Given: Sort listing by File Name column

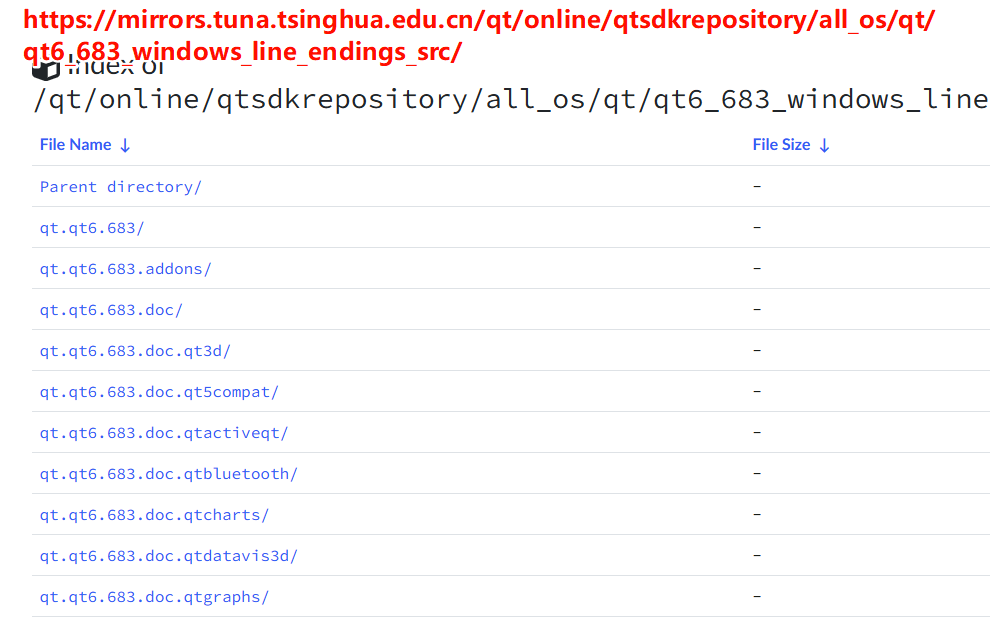Looking at the screenshot, I should tap(76, 145).
